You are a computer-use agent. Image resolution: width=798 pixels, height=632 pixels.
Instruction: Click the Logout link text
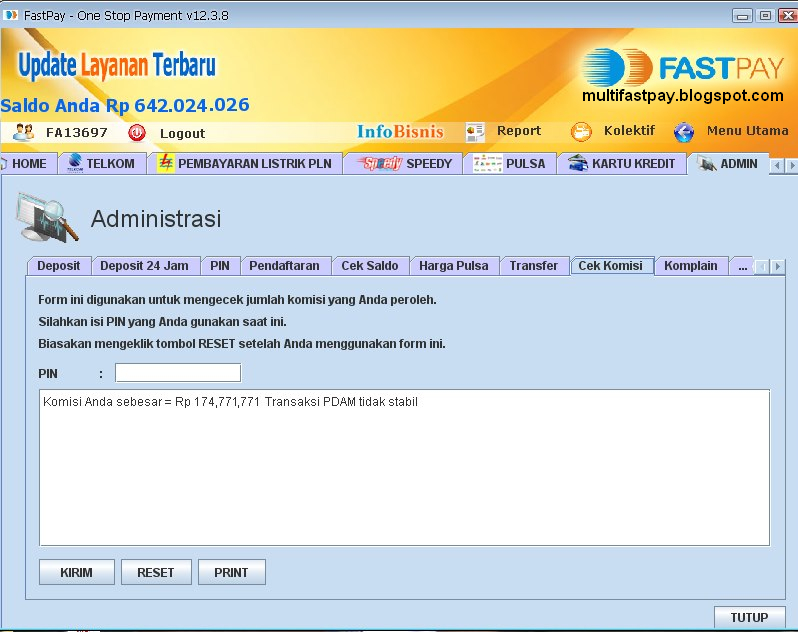pos(183,133)
